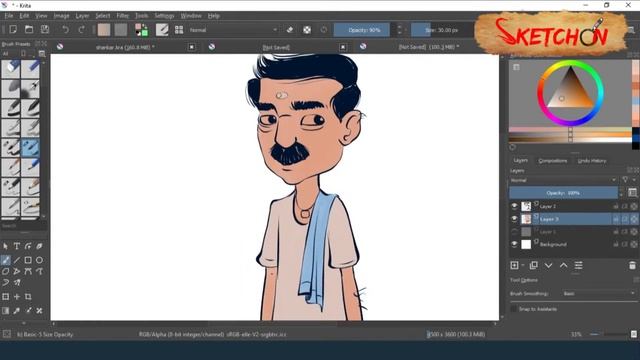Hide Layer 3 using its eye icon
Image resolution: width=640 pixels, height=360 pixels.
514,219
